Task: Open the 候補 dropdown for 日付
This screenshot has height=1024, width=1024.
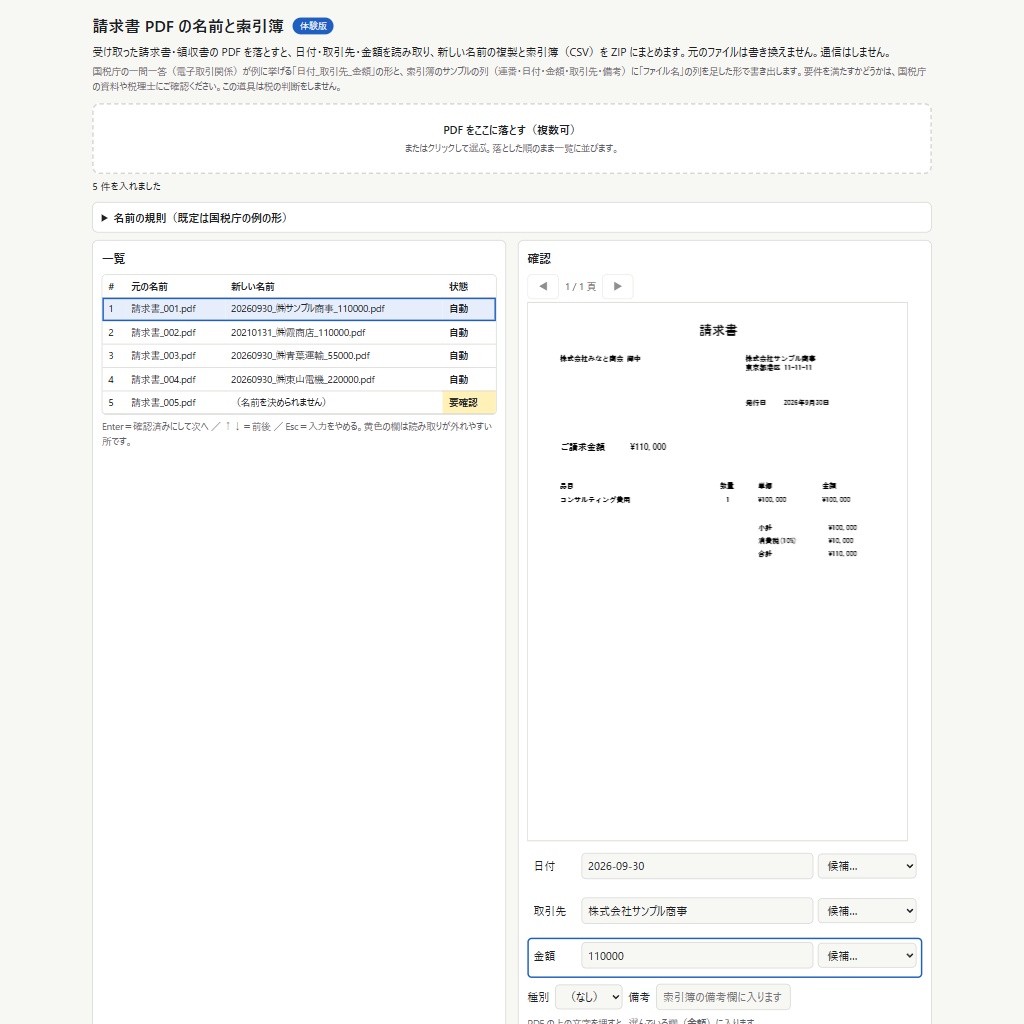Action: pos(867,866)
